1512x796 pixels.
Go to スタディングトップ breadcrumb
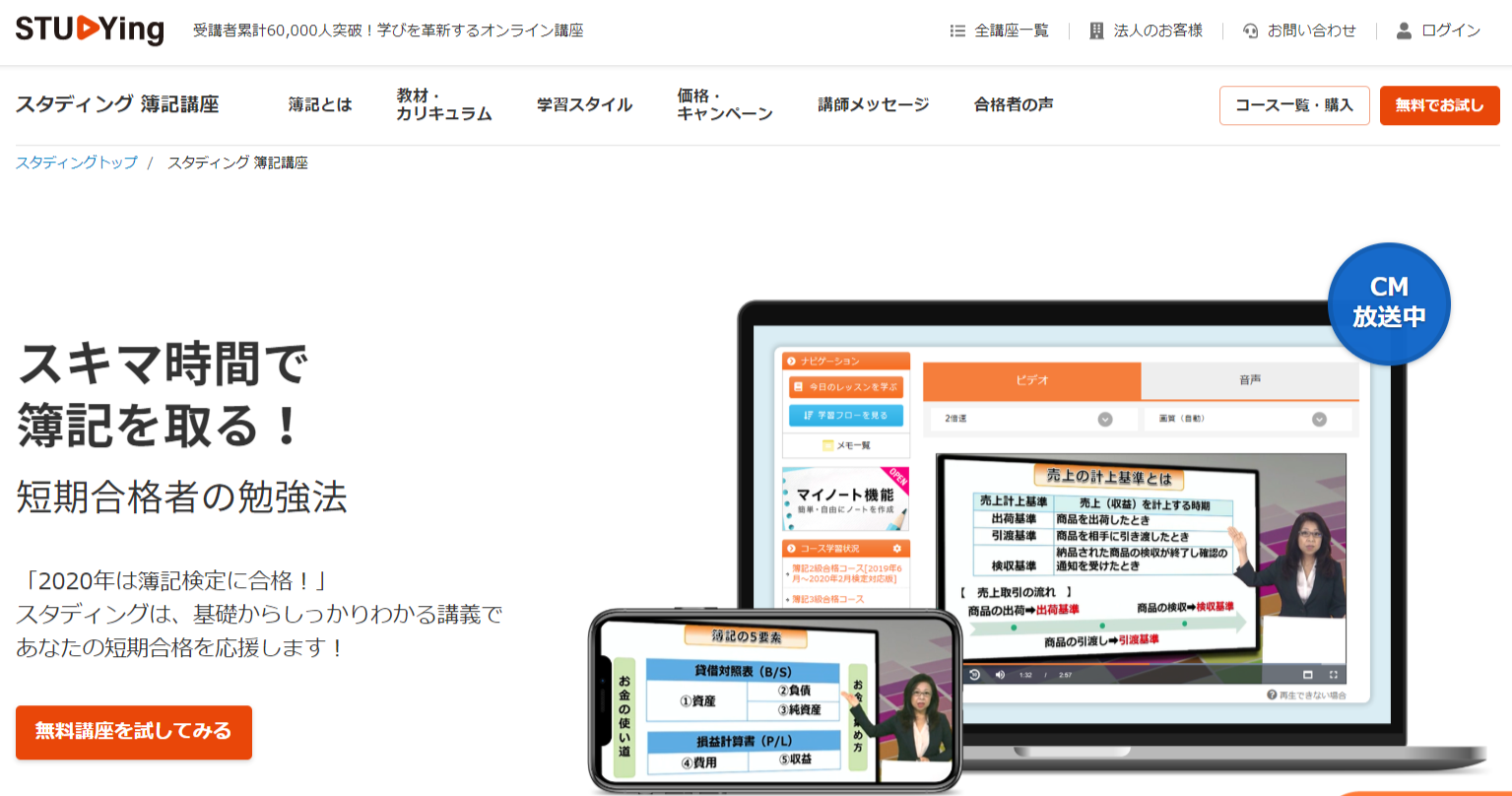click(x=77, y=163)
